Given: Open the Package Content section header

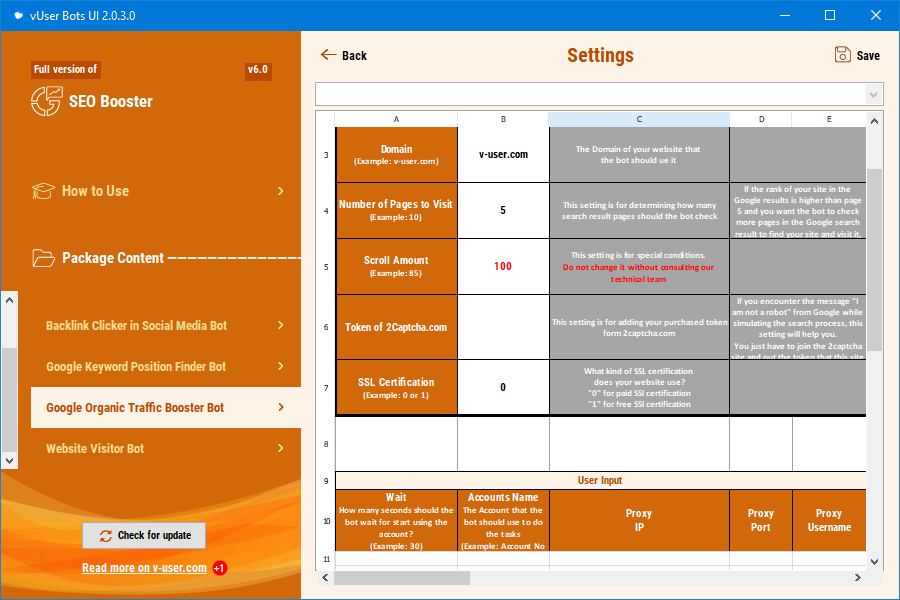Looking at the screenshot, I should pyautogui.click(x=112, y=258).
